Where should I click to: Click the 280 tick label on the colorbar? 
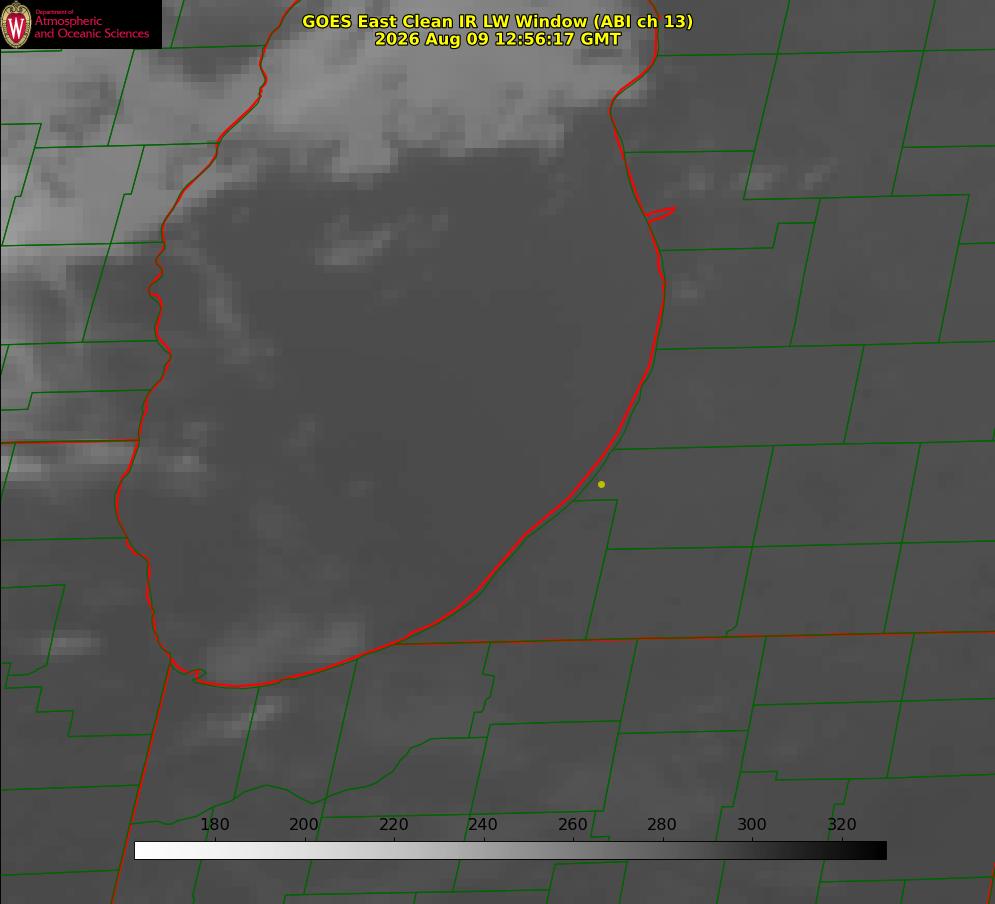coord(662,824)
